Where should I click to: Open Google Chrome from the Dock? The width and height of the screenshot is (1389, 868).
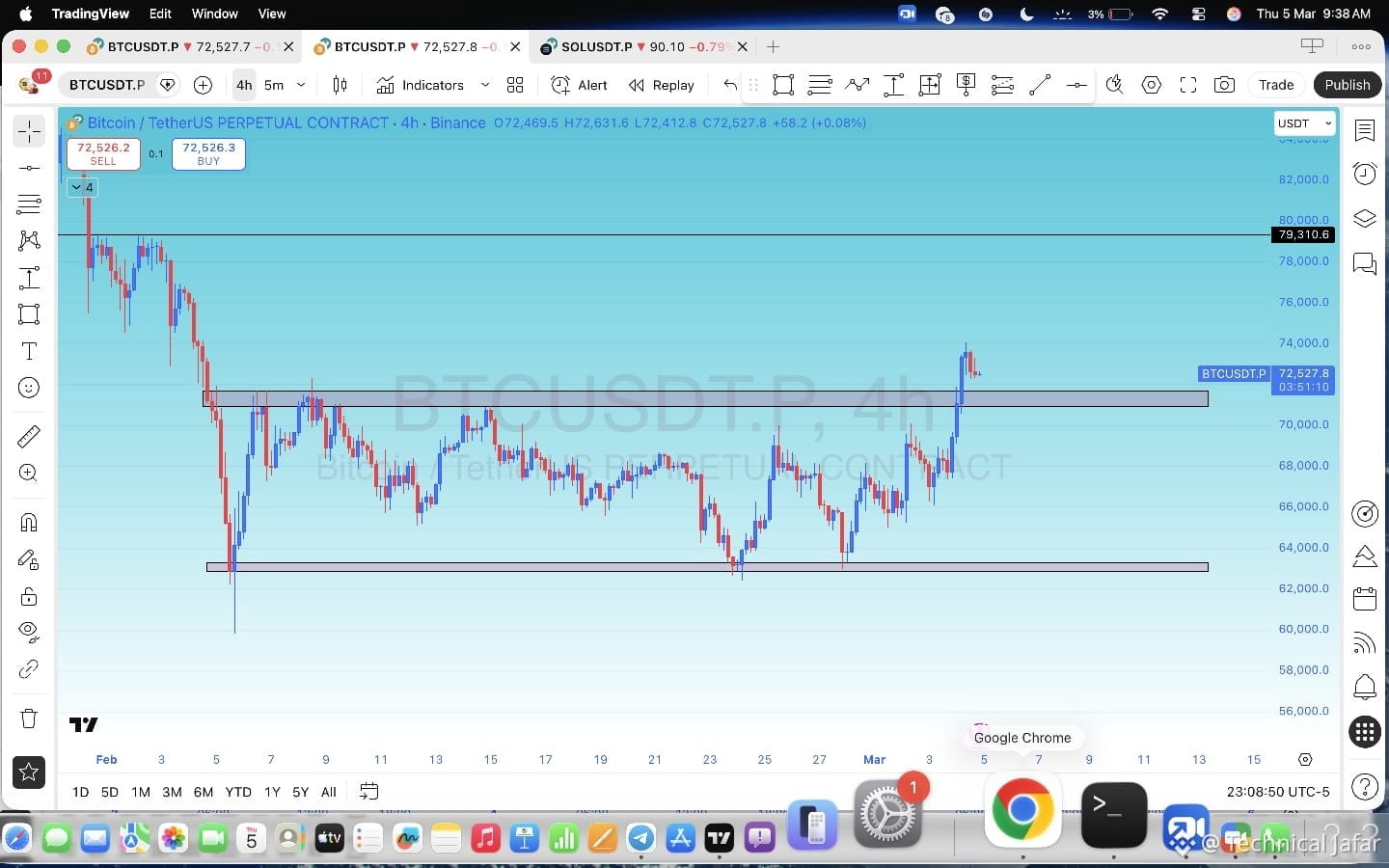[1022, 808]
